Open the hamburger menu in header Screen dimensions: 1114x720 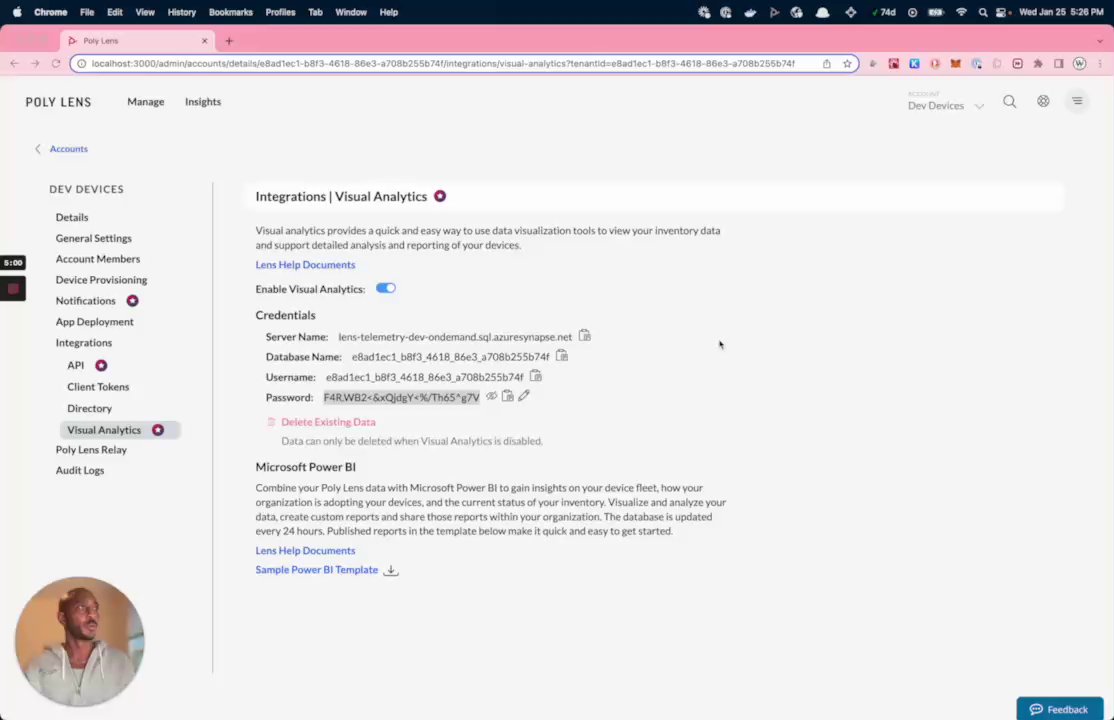point(1077,101)
